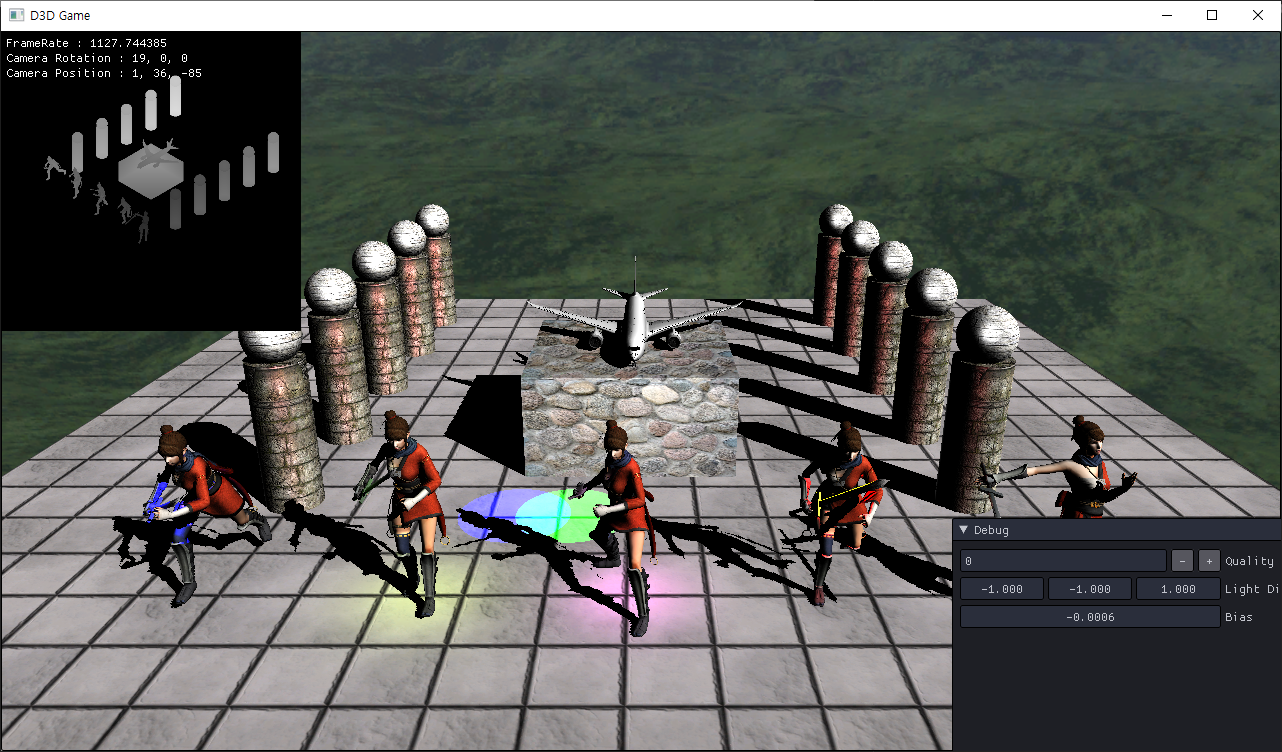Click the D3D Game window icon
The width and height of the screenshot is (1282, 752).
(x=16, y=15)
